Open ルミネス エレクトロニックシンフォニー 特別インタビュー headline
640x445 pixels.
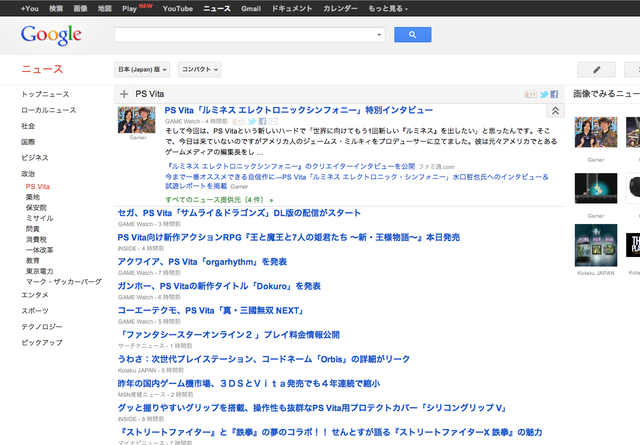tap(299, 110)
